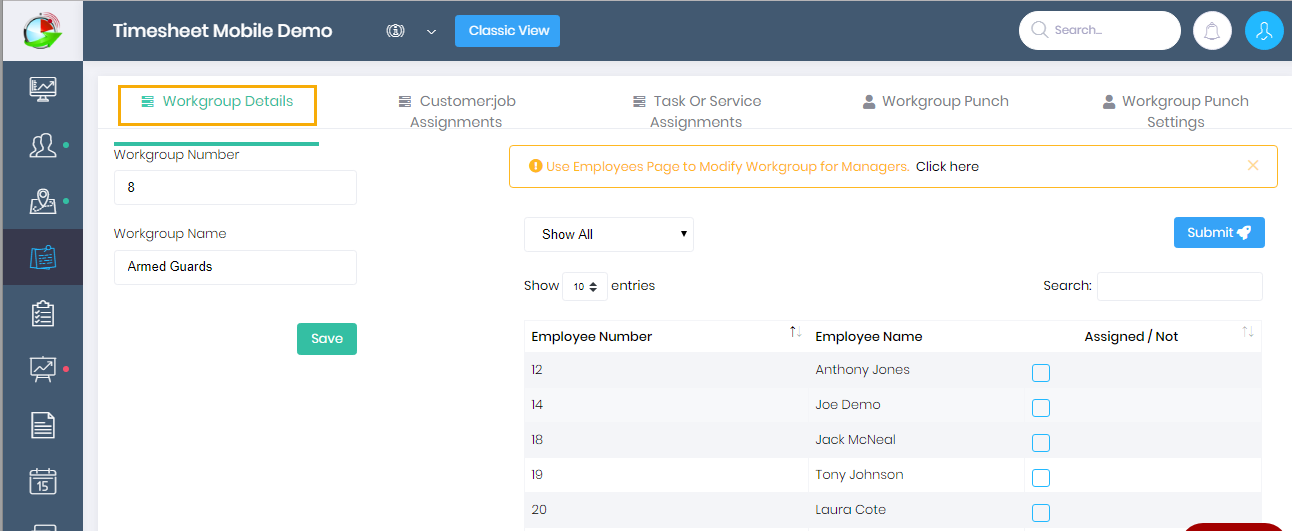Image resolution: width=1292 pixels, height=531 pixels.
Task: Click the green Save button
Action: 327,339
